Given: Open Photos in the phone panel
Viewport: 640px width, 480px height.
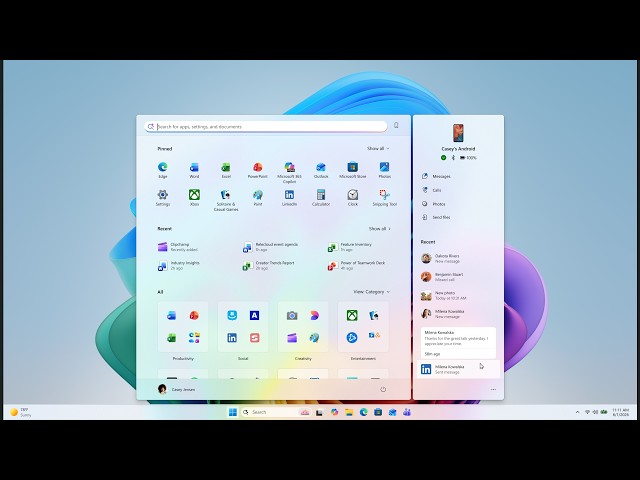Looking at the screenshot, I should tap(433, 204).
